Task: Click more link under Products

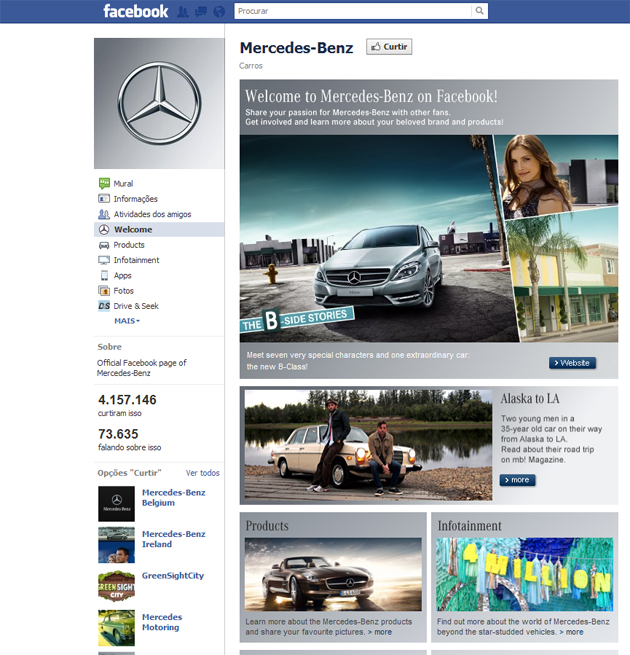Action: click(380, 632)
